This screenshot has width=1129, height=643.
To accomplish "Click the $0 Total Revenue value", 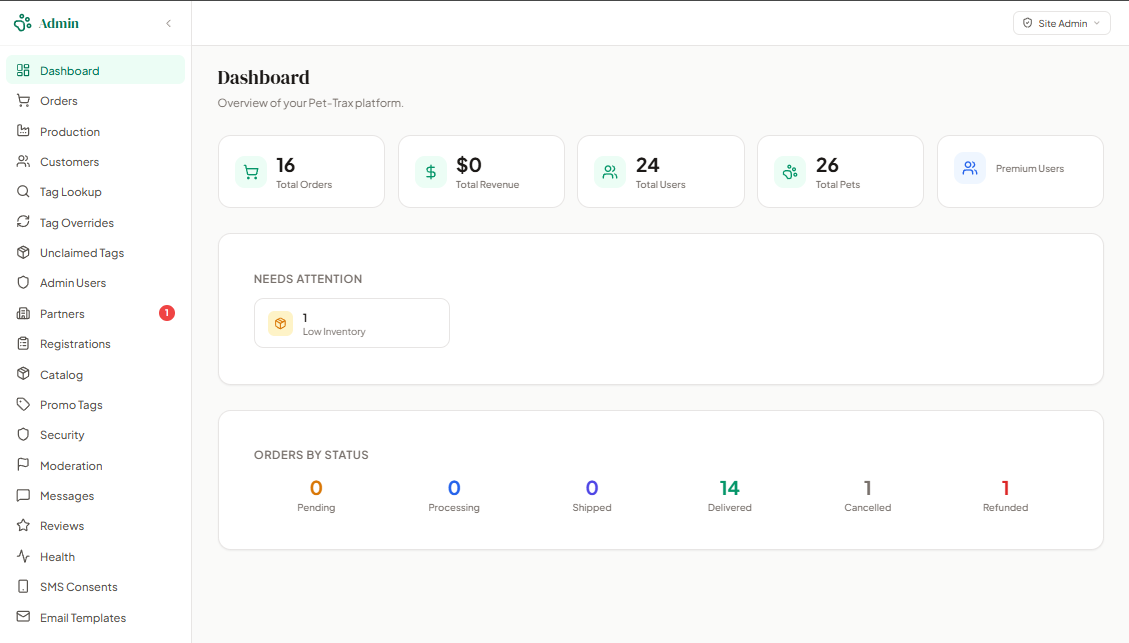I will tap(469, 165).
